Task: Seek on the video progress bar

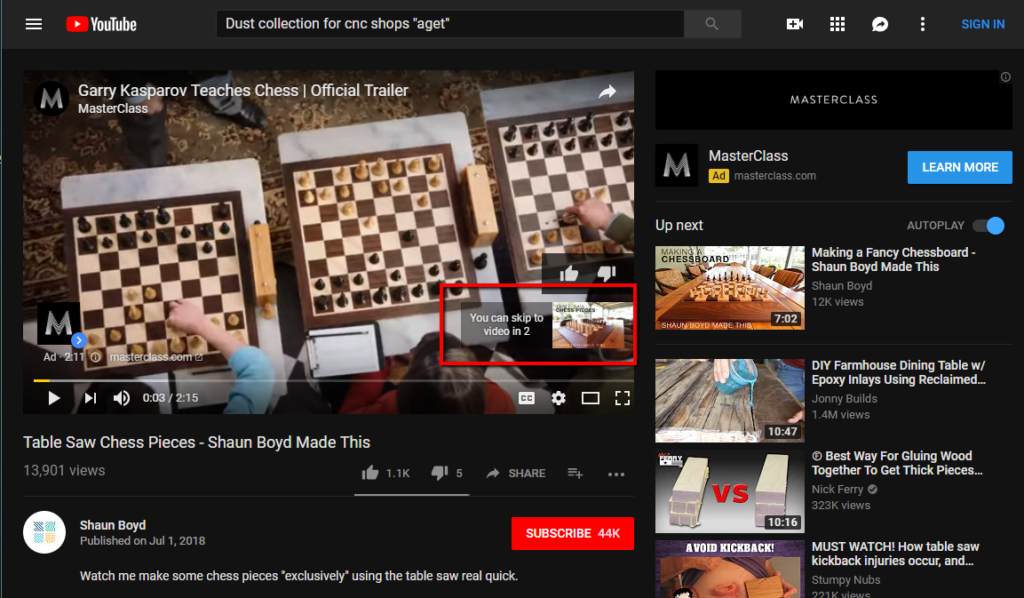Action: tap(333, 380)
